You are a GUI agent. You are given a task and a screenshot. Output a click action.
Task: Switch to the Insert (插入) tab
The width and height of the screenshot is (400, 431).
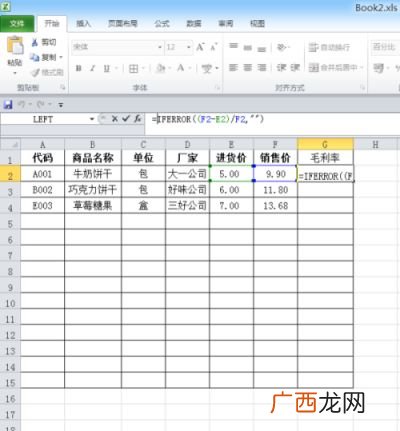(83, 23)
